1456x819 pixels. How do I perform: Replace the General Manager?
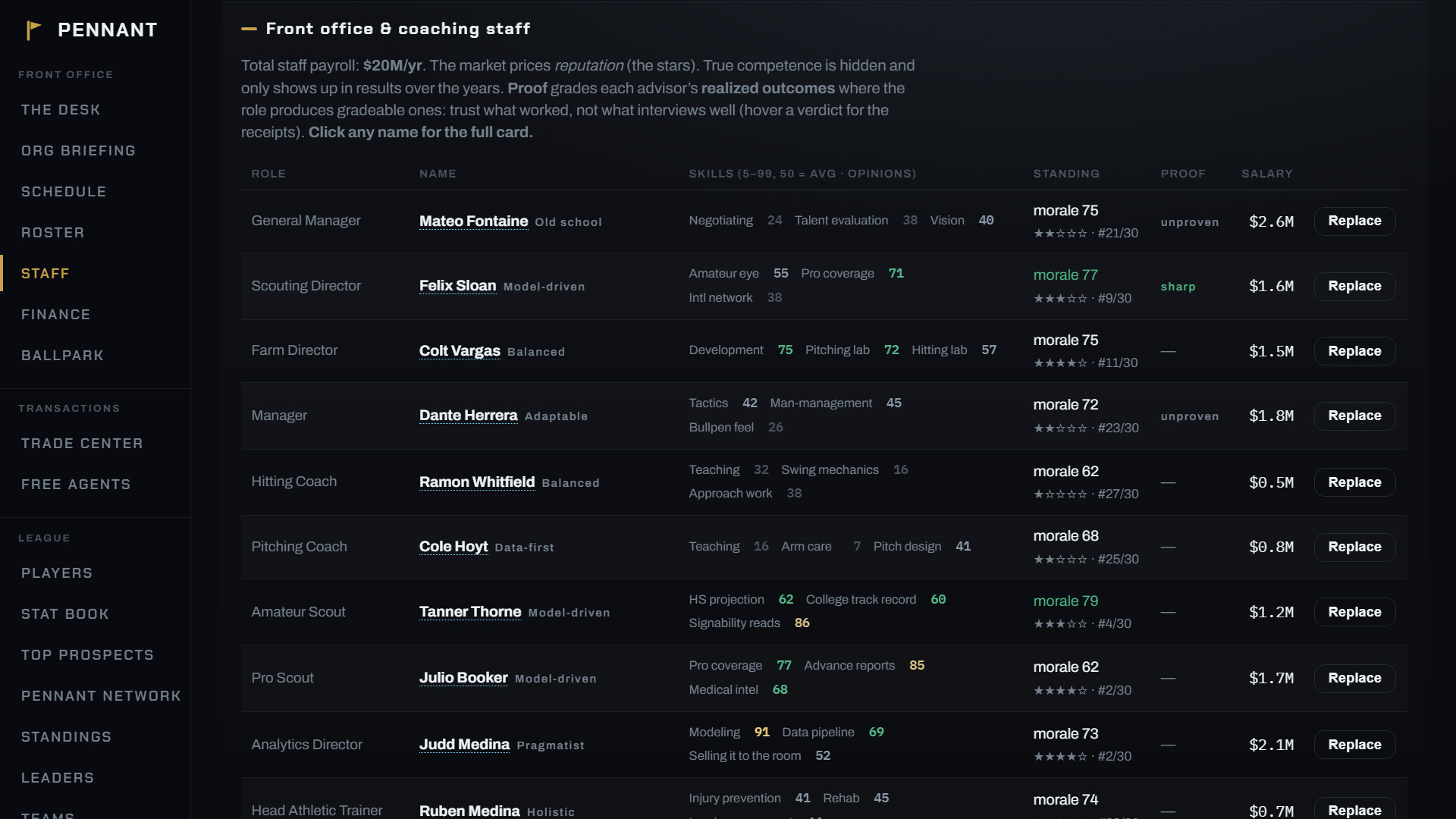(x=1354, y=221)
